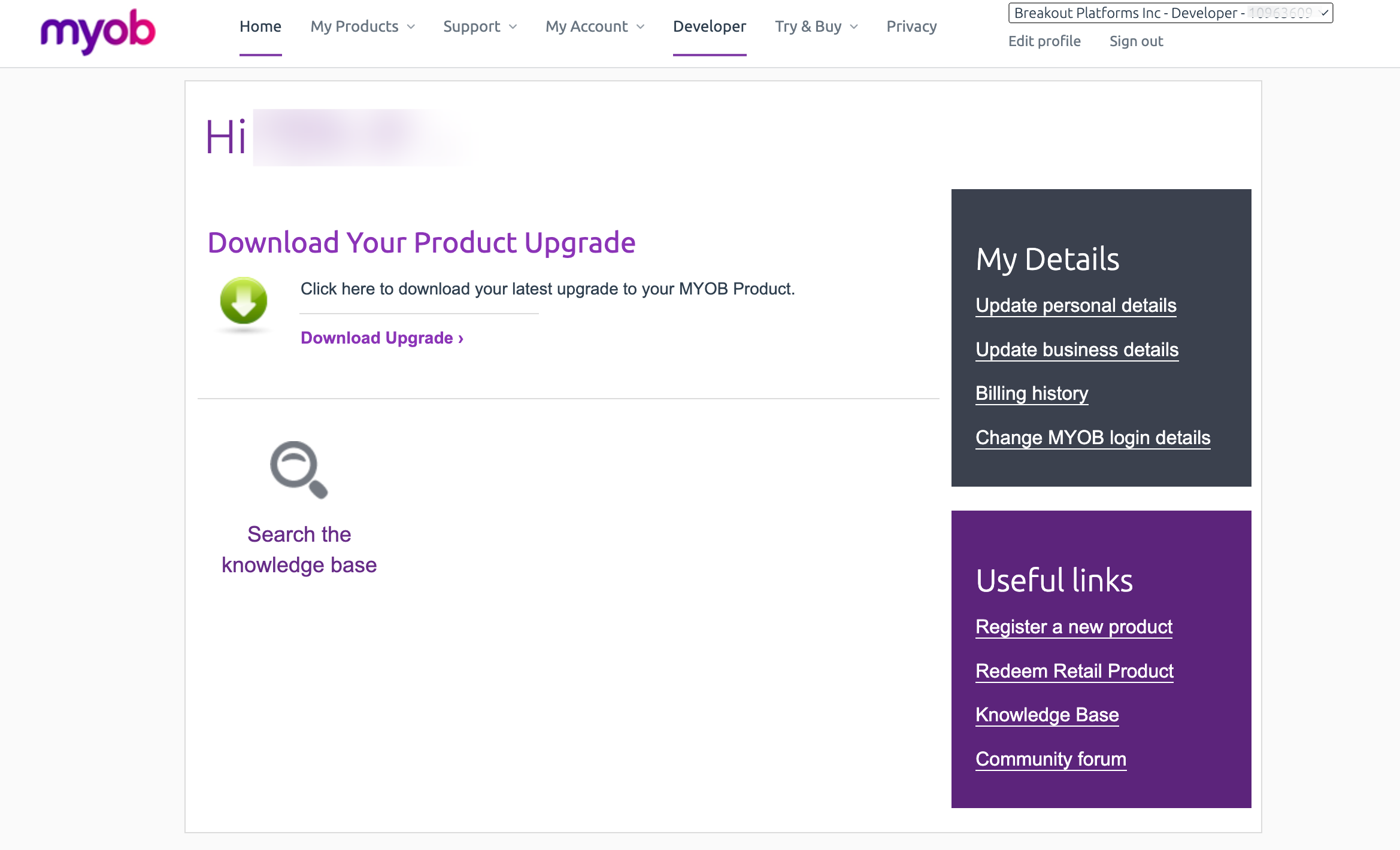Switch to the Developer tab
The width and height of the screenshot is (1400, 850).
[710, 26]
